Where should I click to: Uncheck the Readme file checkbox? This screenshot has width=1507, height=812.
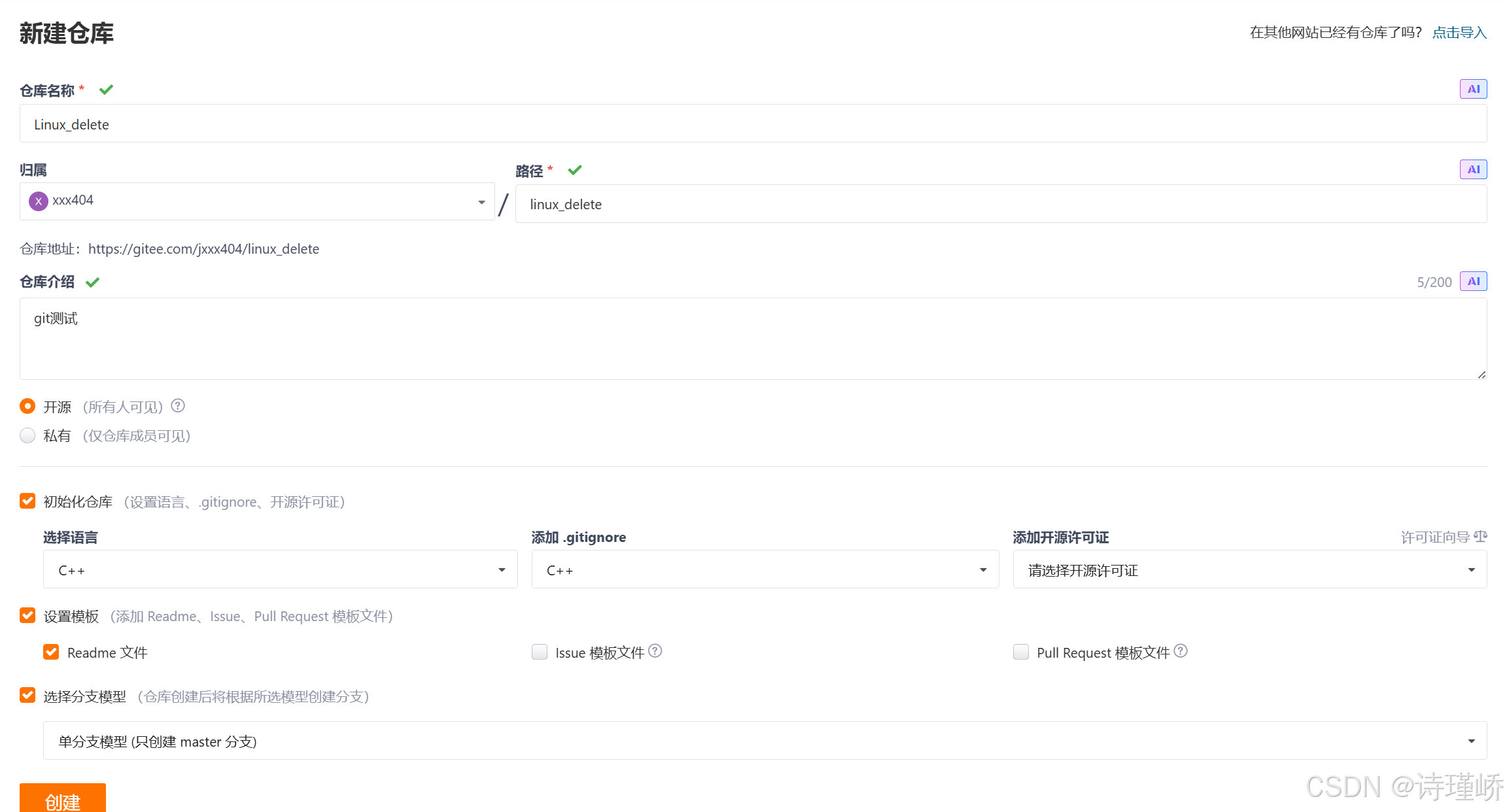(x=51, y=652)
